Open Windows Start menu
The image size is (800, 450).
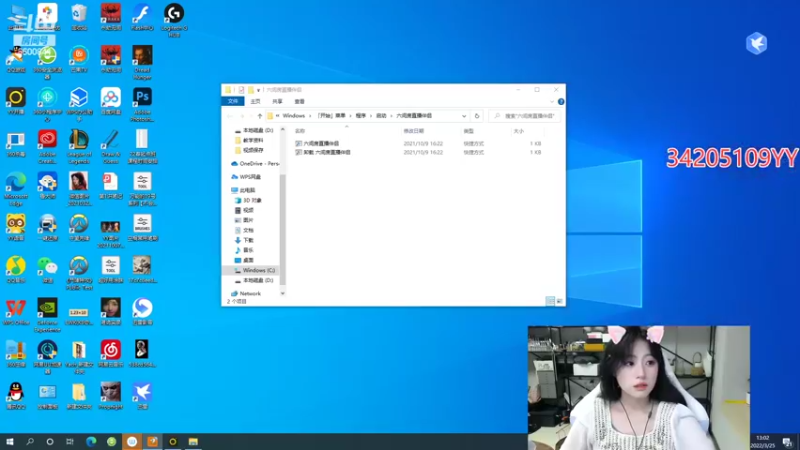point(10,441)
